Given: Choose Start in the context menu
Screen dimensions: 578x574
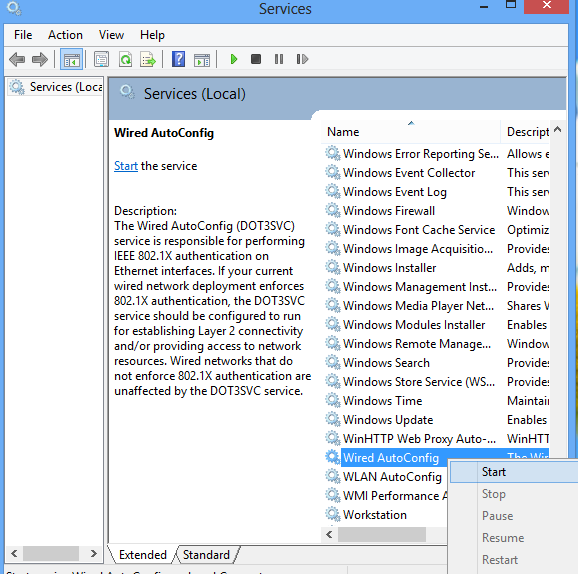Looking at the screenshot, I should [514, 472].
